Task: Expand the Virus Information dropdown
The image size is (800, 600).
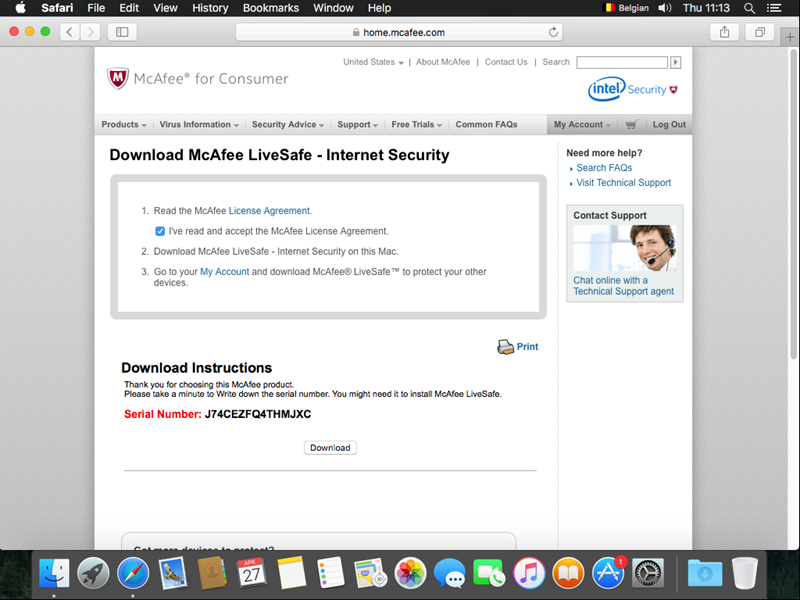Action: [199, 124]
